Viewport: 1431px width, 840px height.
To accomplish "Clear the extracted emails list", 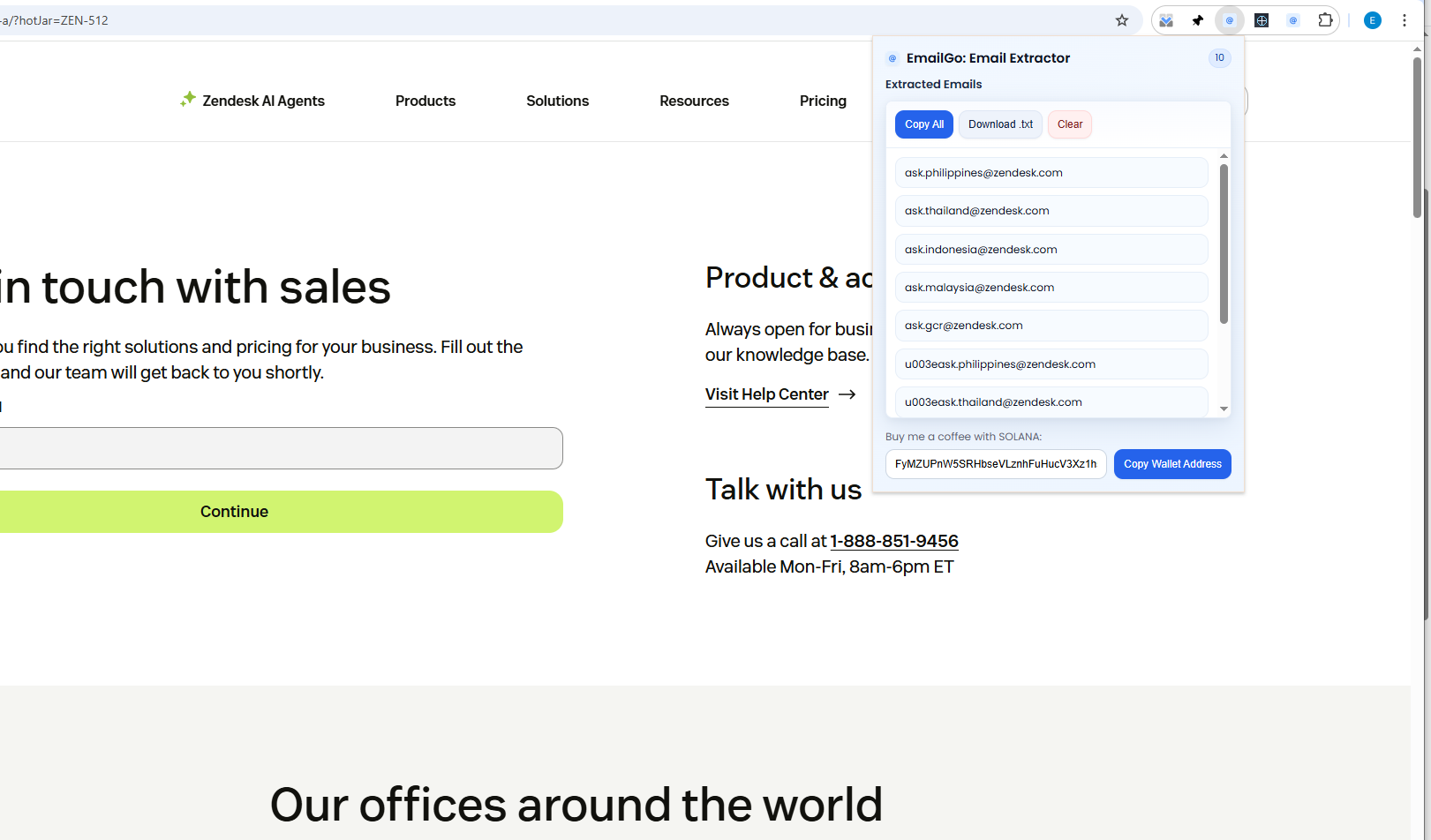I will [x=1069, y=124].
